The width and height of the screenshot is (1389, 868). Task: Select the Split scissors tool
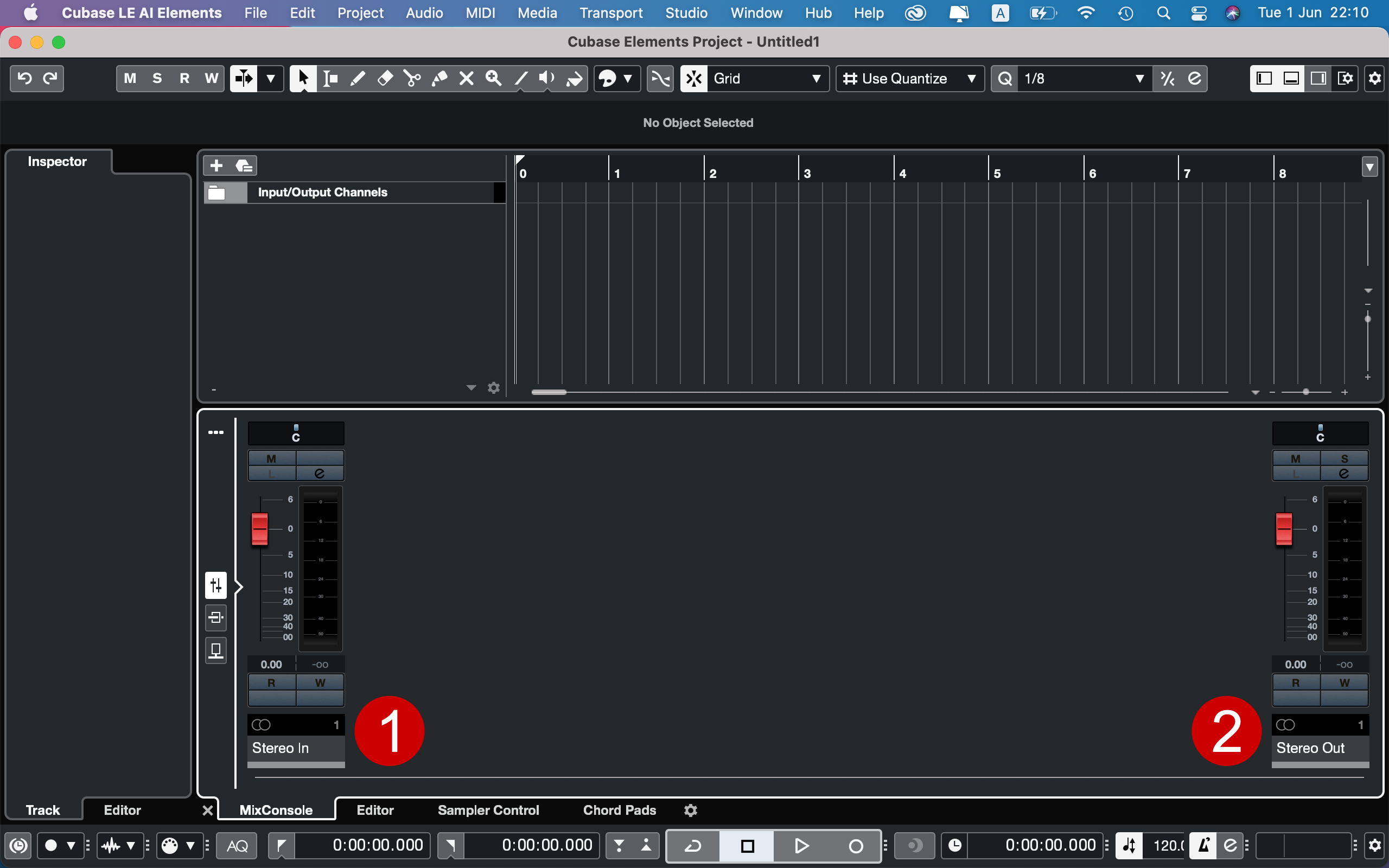click(x=412, y=78)
